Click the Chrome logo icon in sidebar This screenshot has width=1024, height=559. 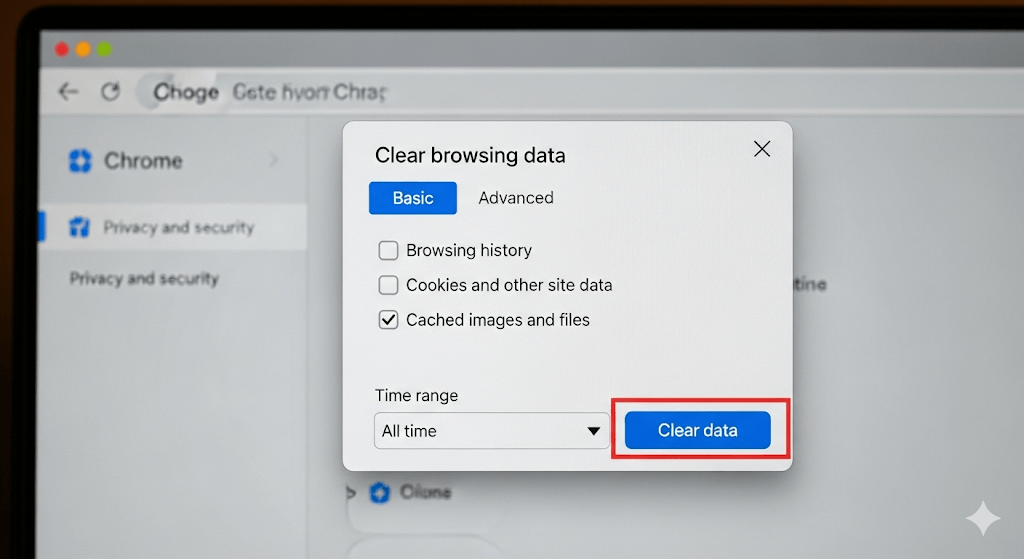click(80, 161)
